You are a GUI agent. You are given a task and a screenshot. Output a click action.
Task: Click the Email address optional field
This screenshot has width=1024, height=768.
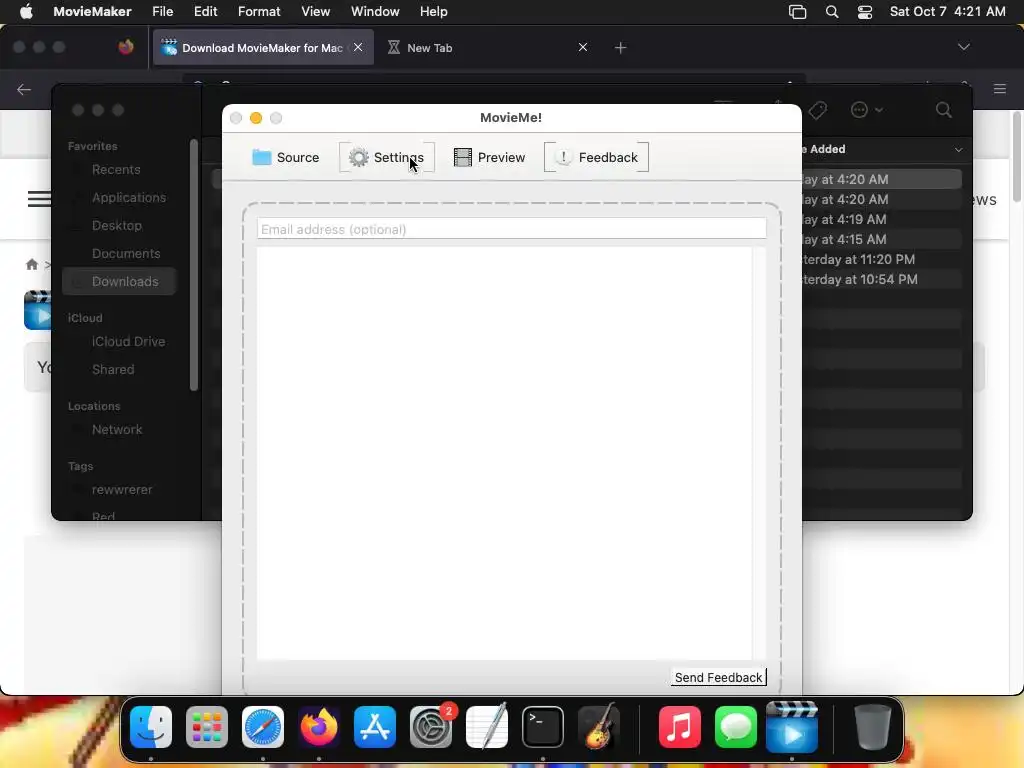511,229
